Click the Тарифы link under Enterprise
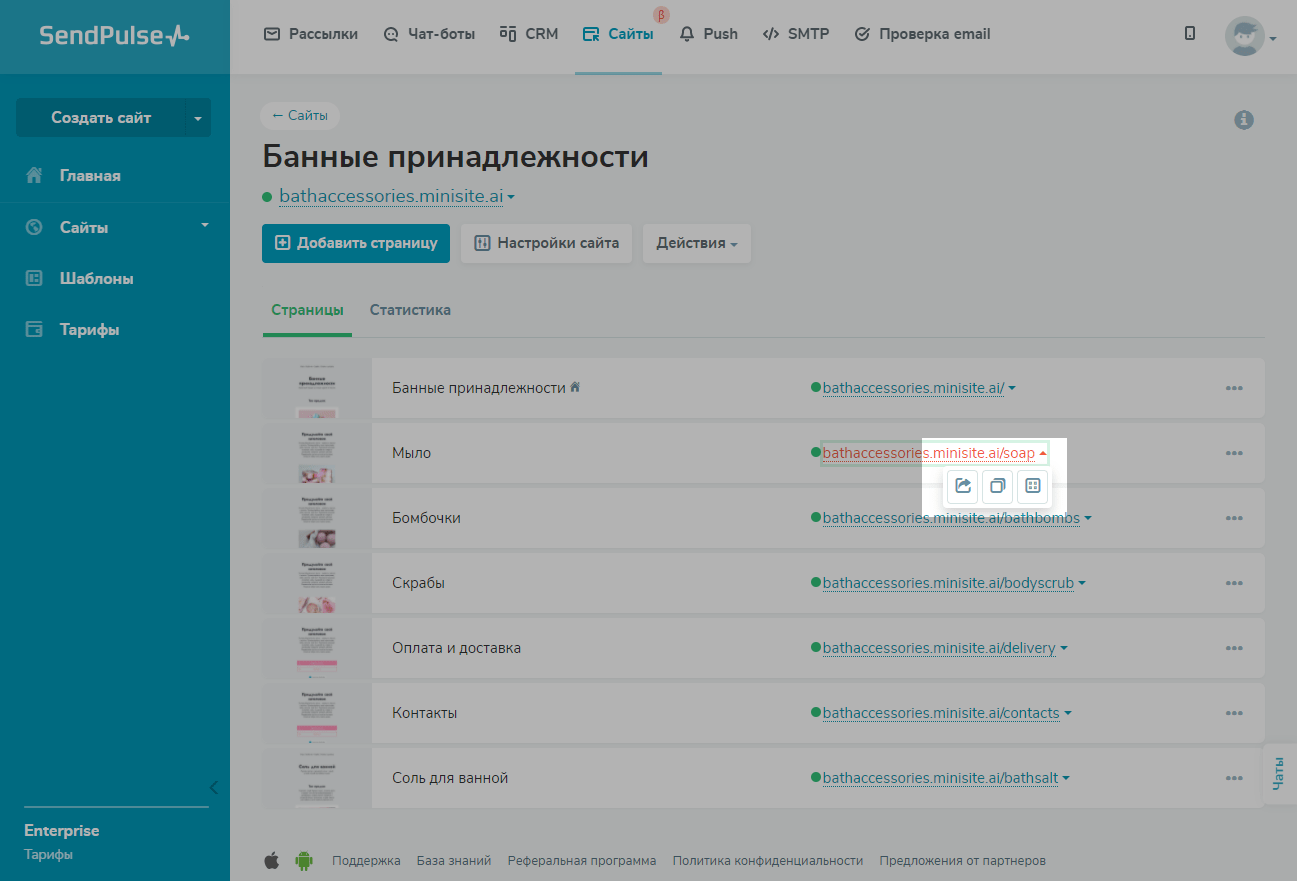Screen dimensions: 1297x881 tap(48, 855)
